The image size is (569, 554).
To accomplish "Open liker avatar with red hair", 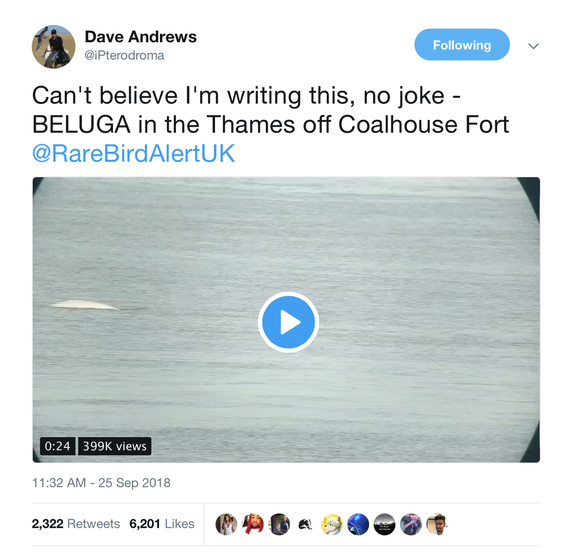I will point(253,524).
